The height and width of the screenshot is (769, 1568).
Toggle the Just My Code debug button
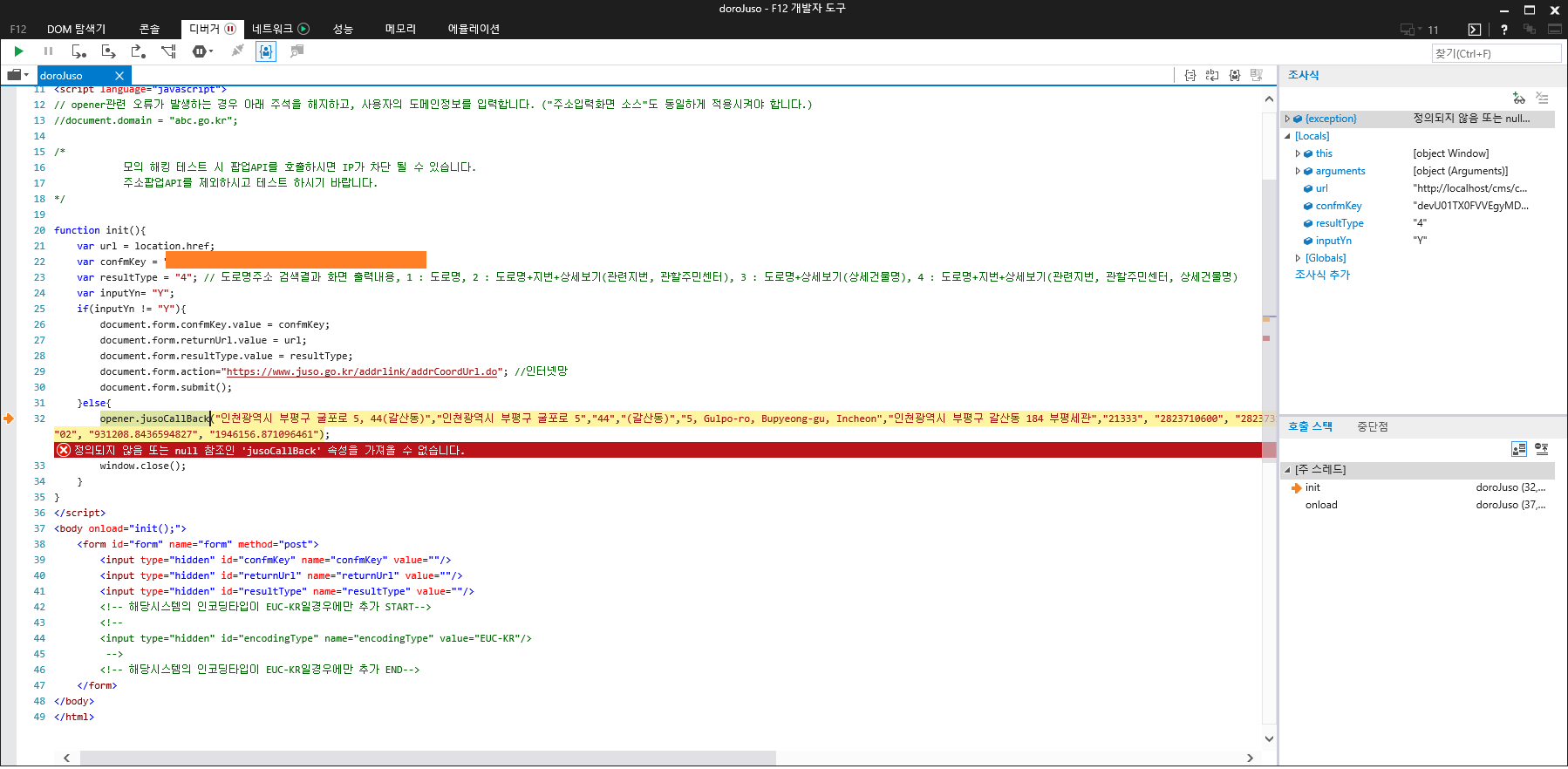click(x=266, y=51)
